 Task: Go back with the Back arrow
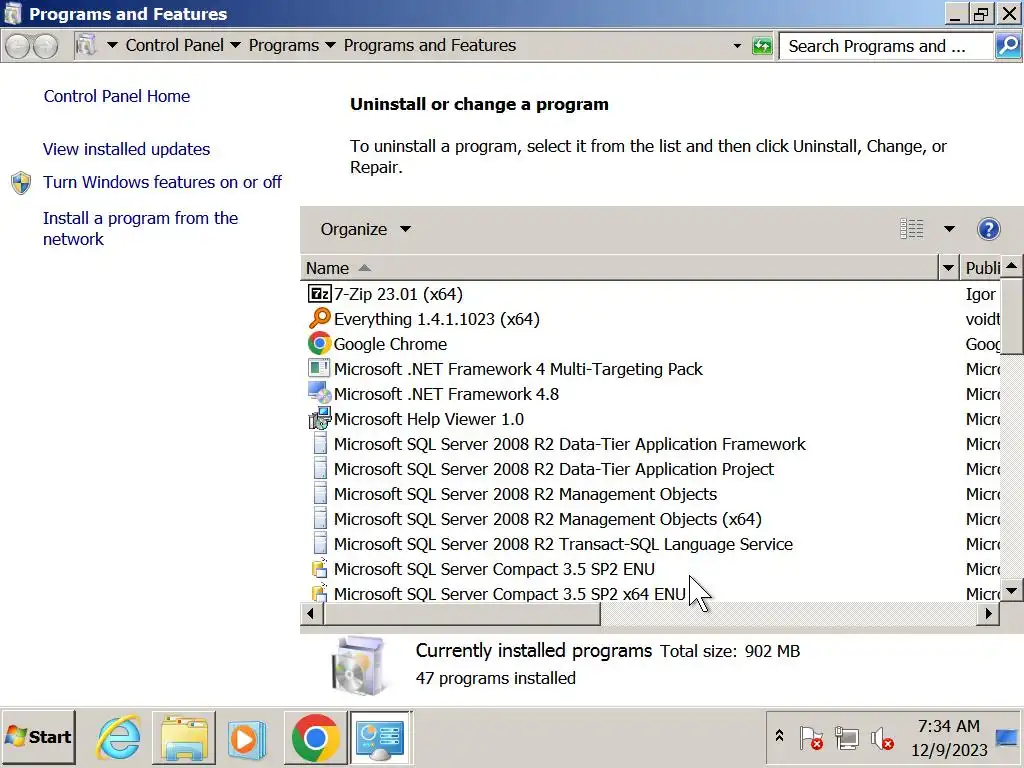click(x=19, y=46)
